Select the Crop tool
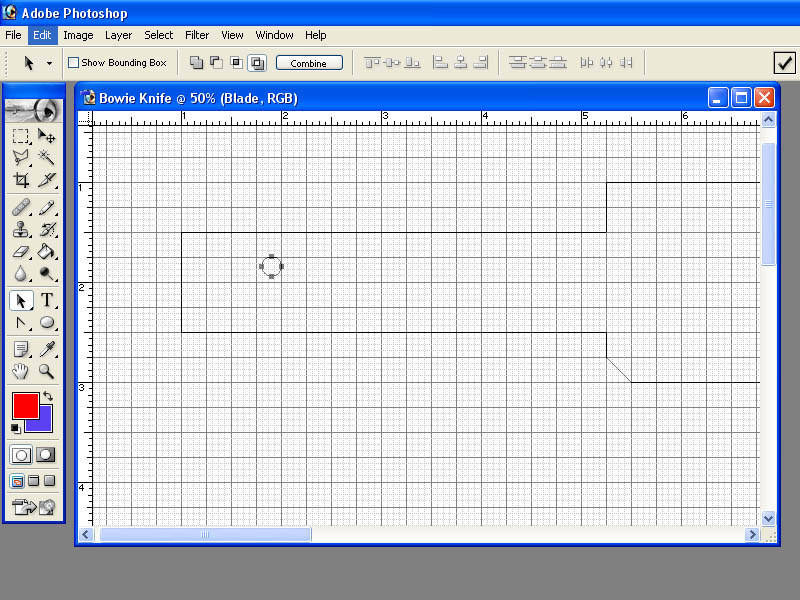Image resolution: width=800 pixels, height=600 pixels. click(x=21, y=180)
